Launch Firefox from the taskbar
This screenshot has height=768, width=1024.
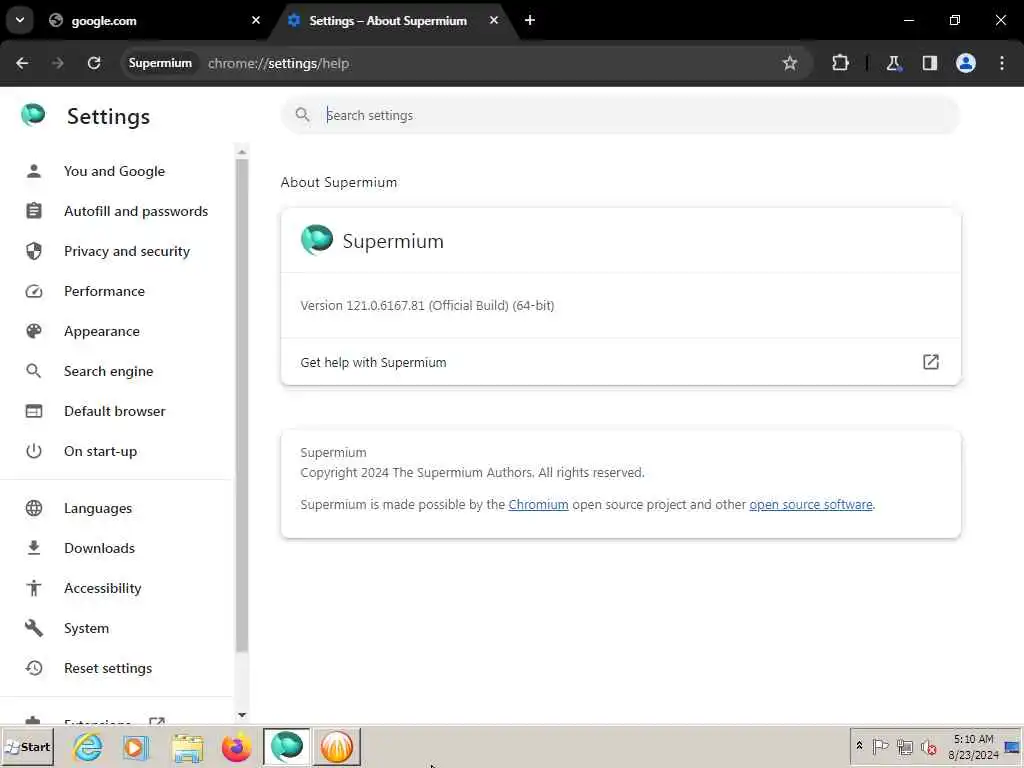(236, 747)
